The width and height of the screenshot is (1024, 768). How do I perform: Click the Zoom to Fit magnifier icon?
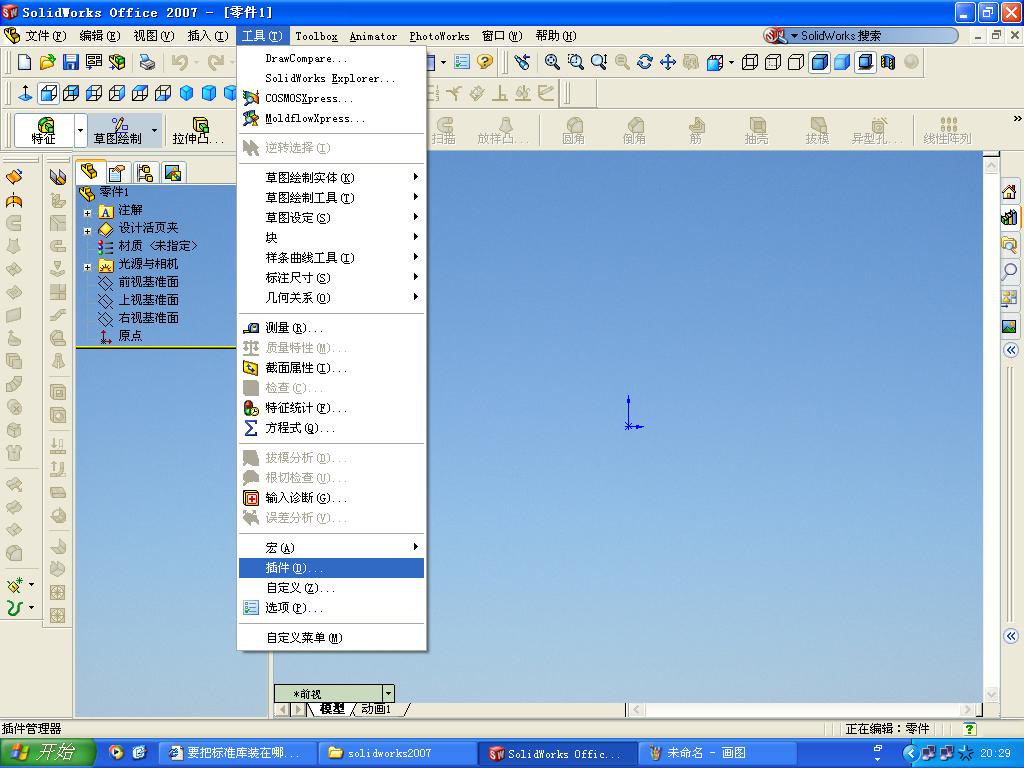pos(552,62)
